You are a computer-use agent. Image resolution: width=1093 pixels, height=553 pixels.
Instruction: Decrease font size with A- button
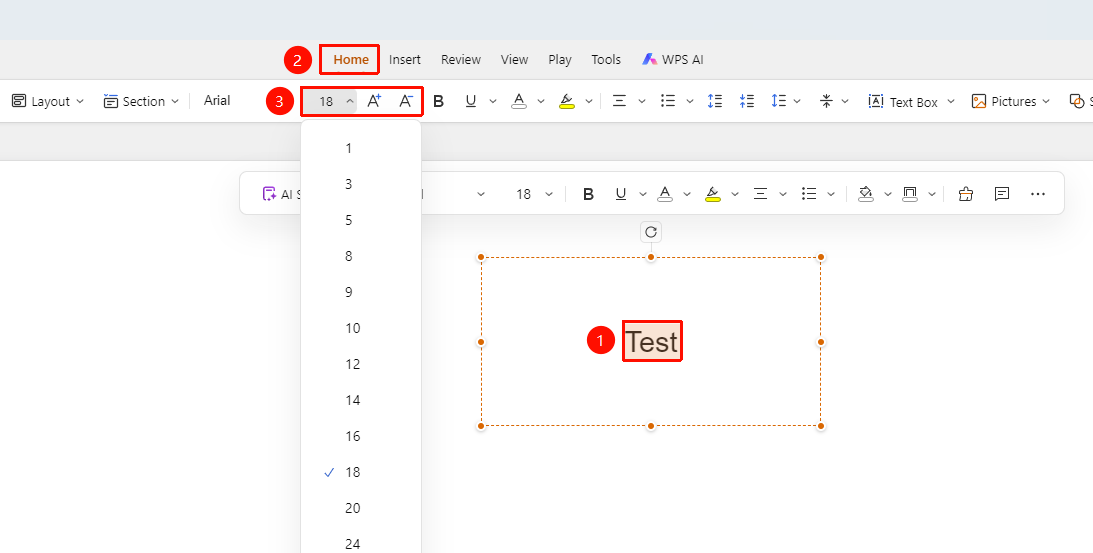click(406, 101)
